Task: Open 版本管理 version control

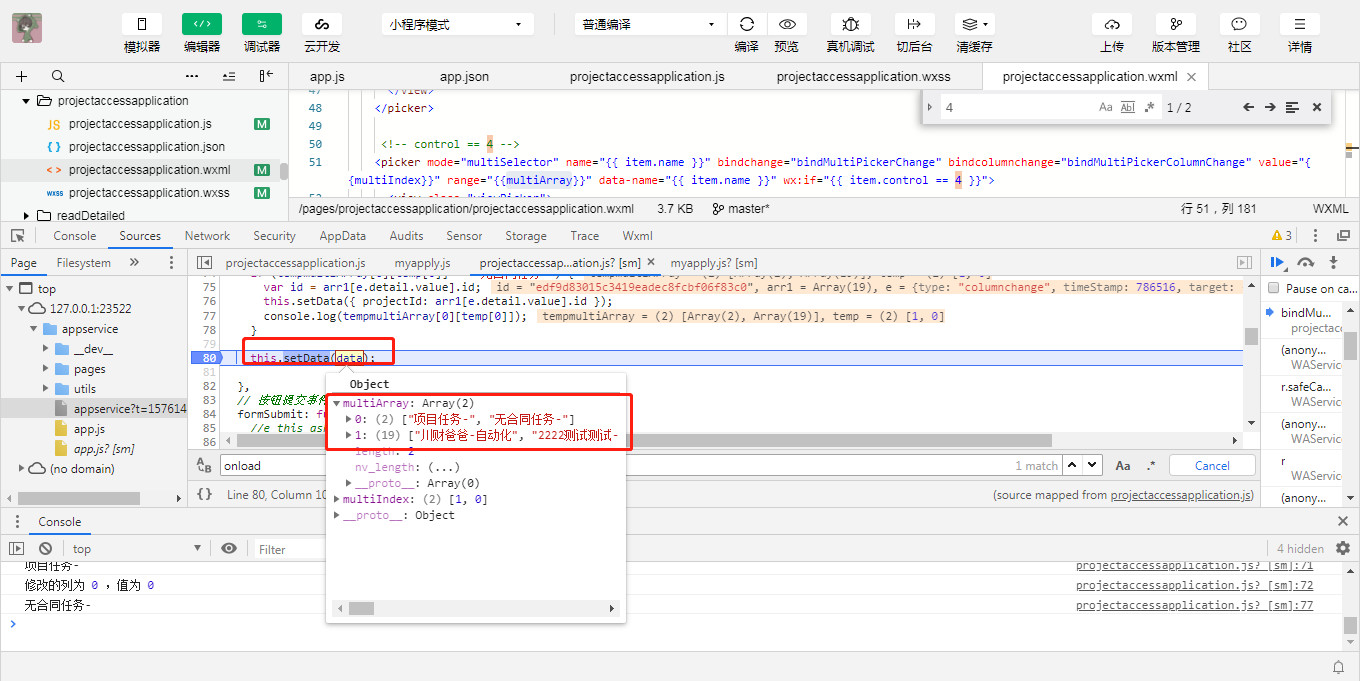Action: click(1175, 24)
